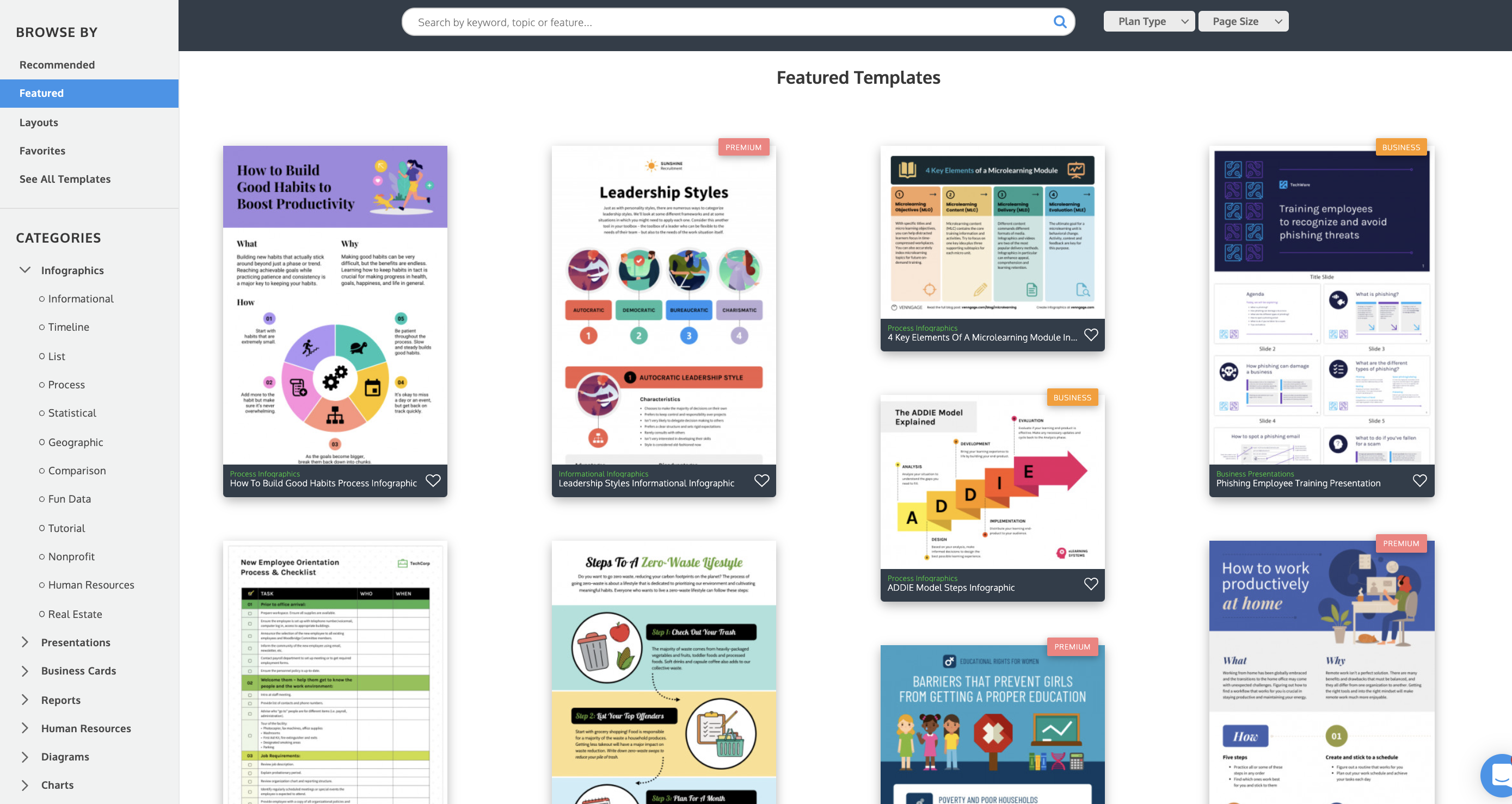This screenshot has height=804, width=1512.
Task: Click the search magnifying glass icon
Action: tap(1060, 21)
